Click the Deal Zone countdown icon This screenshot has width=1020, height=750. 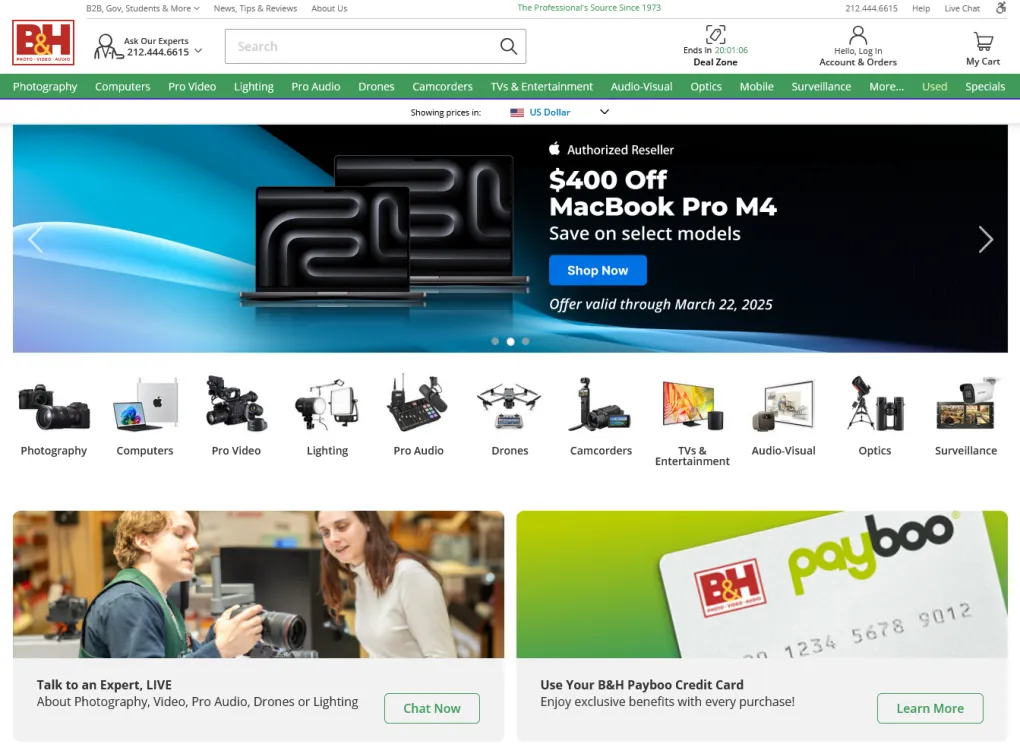(715, 33)
